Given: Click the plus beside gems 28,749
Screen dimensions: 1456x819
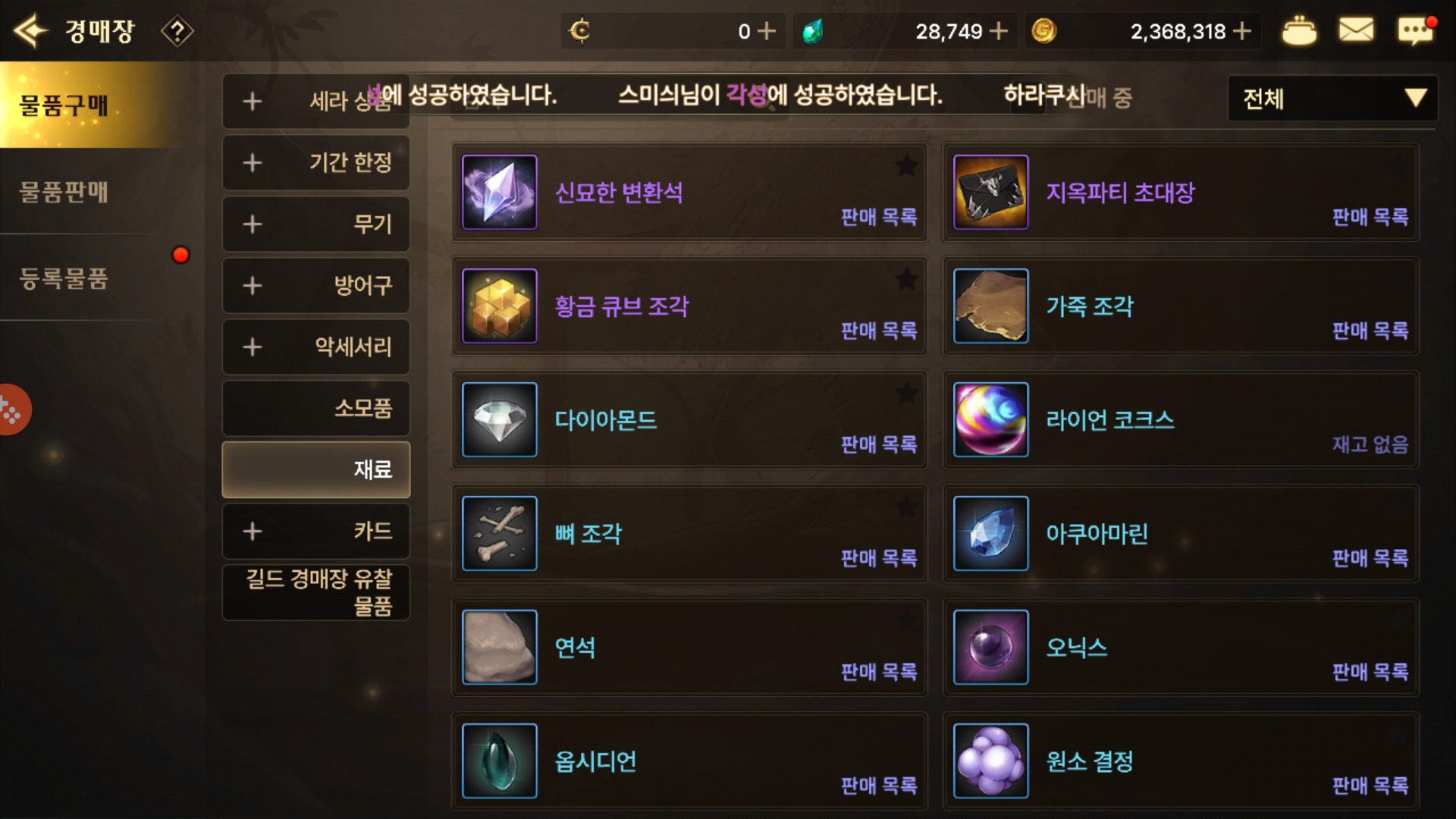Looking at the screenshot, I should click(999, 31).
